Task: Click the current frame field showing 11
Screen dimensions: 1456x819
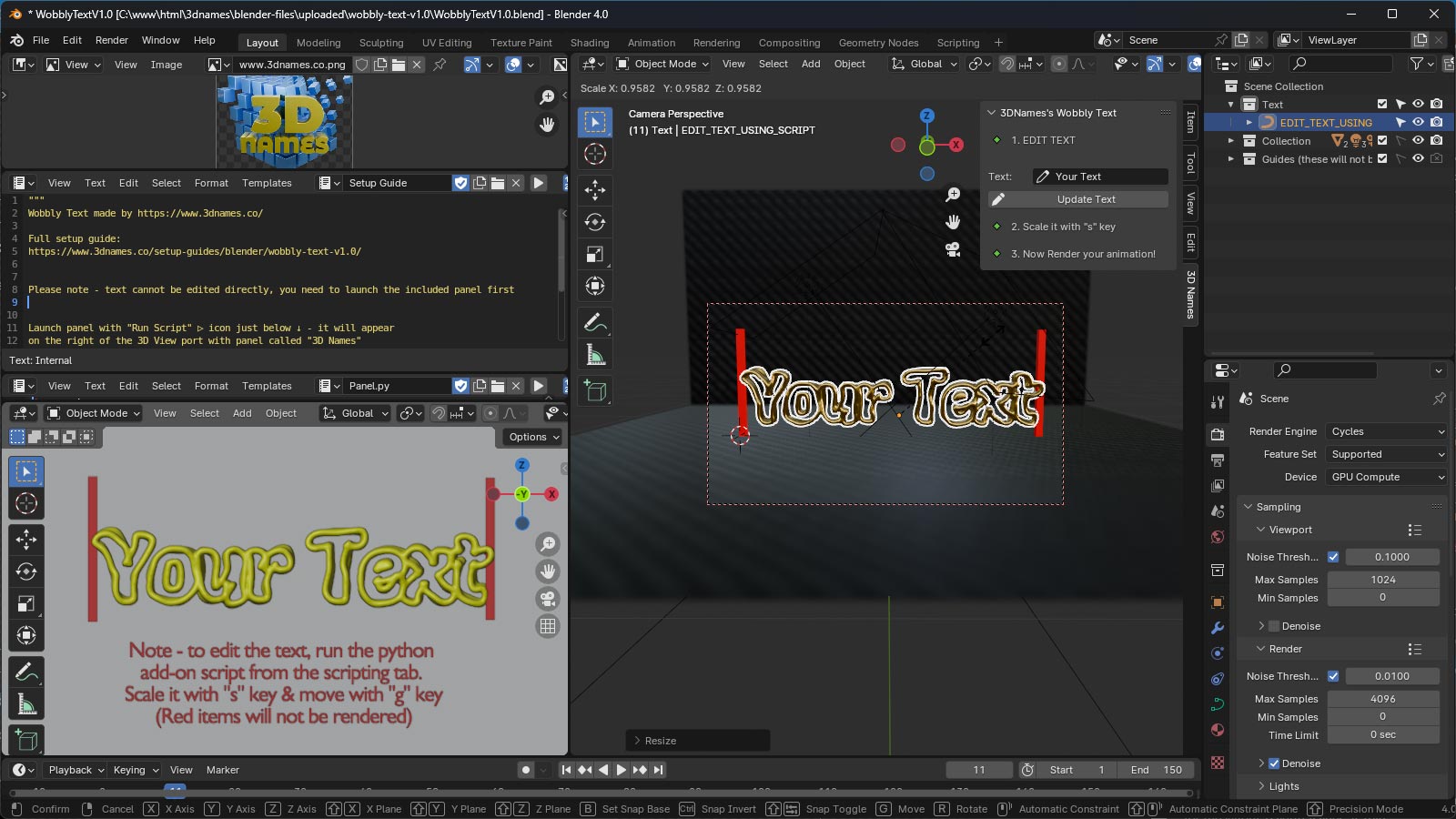Action: (x=978, y=769)
